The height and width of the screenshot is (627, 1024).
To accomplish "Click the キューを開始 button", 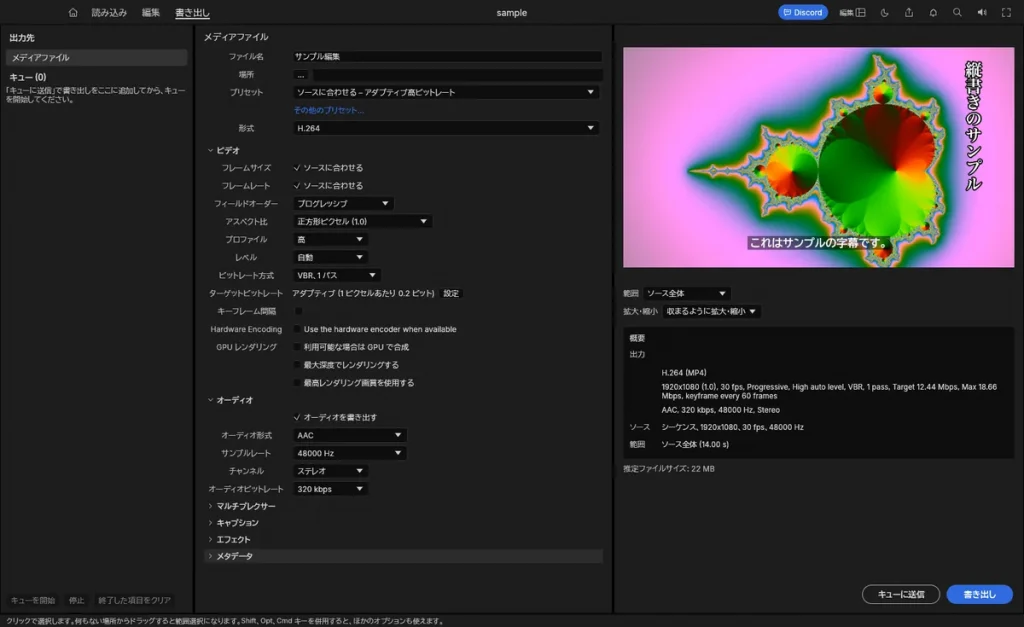I will coord(33,600).
